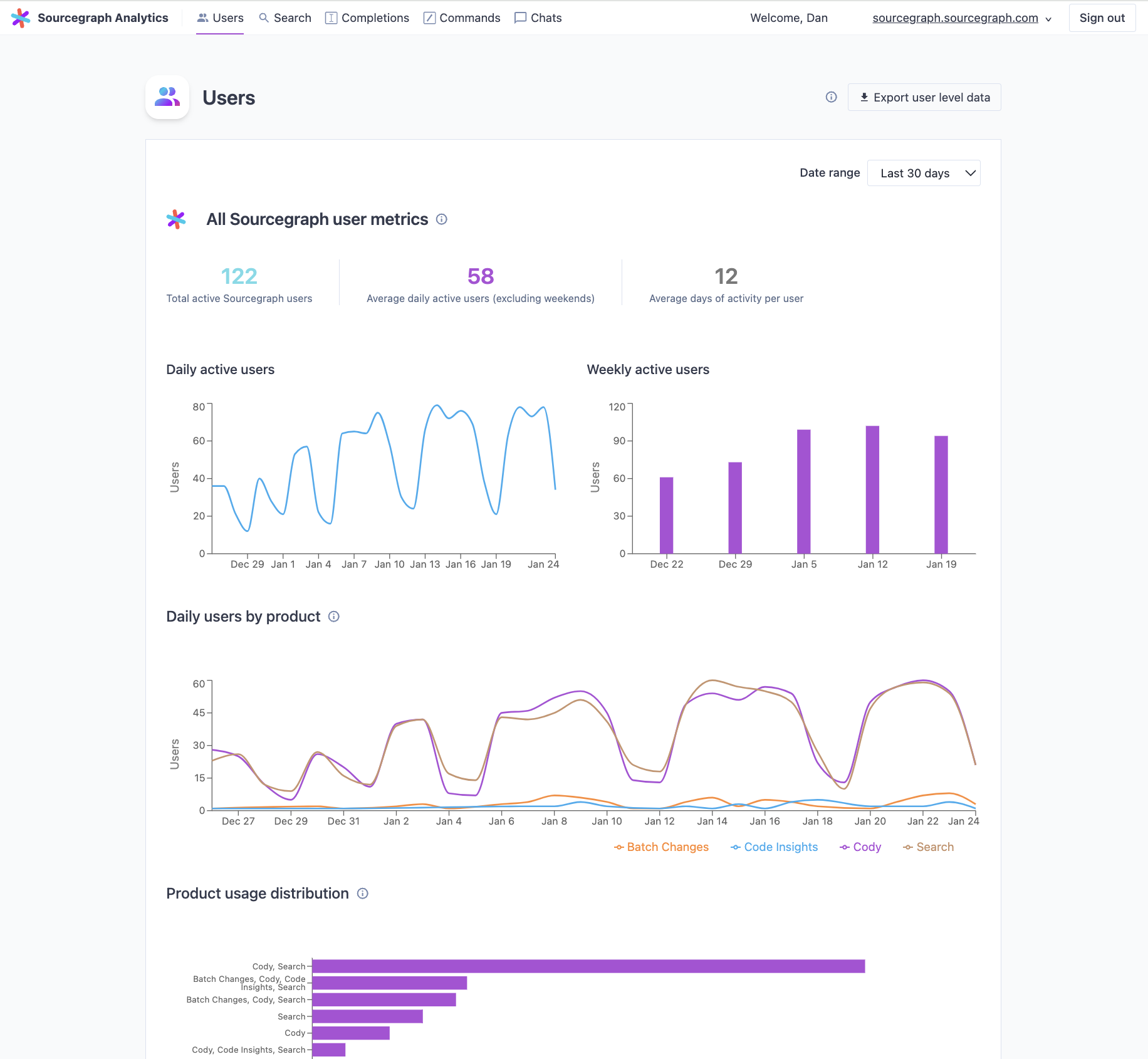
Task: Click the Batch Changes, Cody, Code Insights, Search bar
Action: (x=390, y=983)
